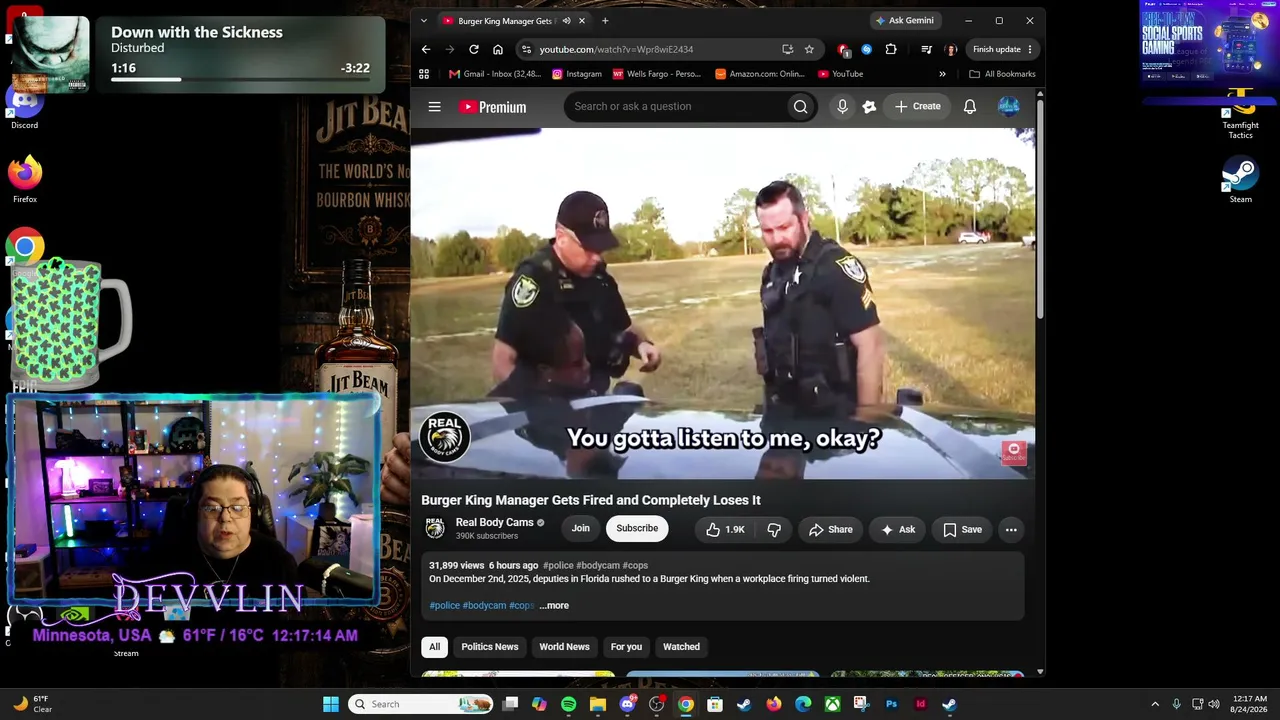Click the Real Body Cams channel name

(494, 522)
